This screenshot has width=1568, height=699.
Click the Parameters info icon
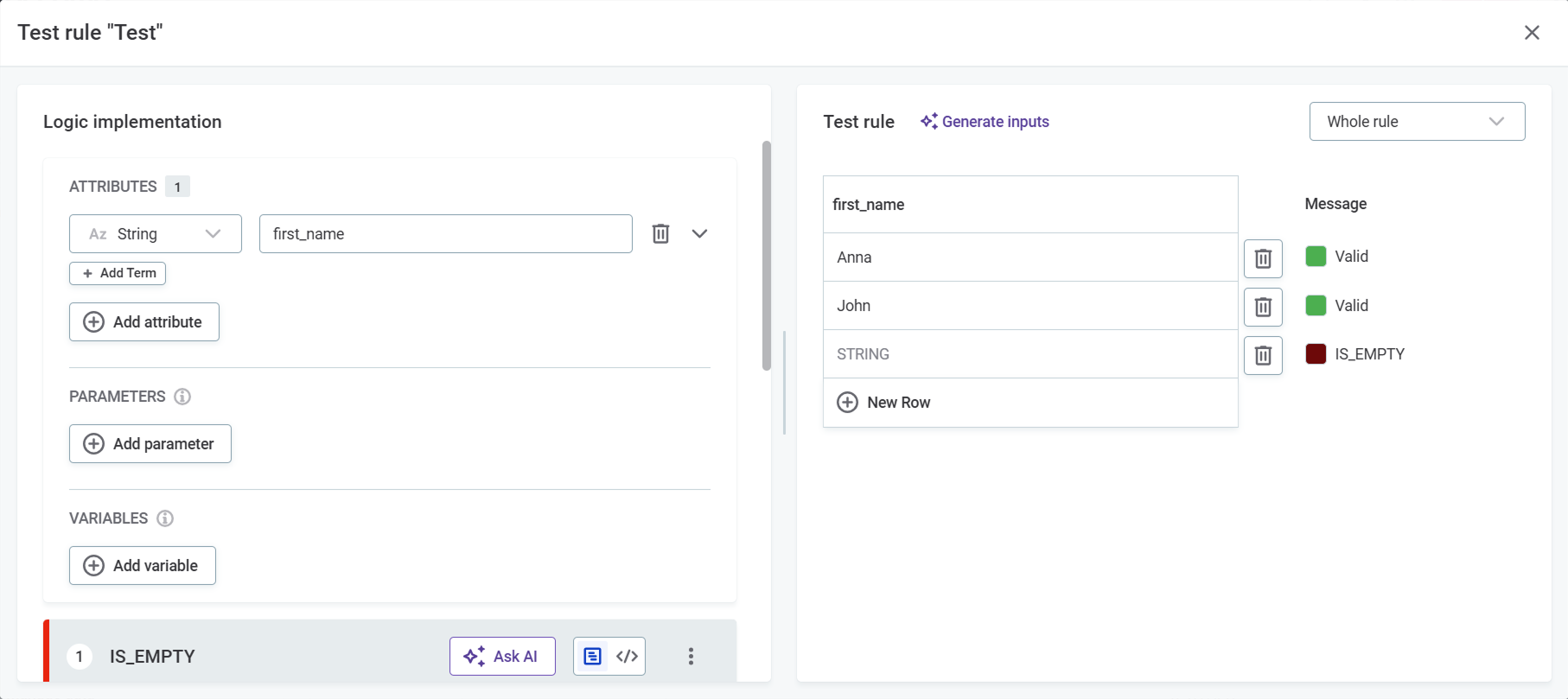coord(182,397)
